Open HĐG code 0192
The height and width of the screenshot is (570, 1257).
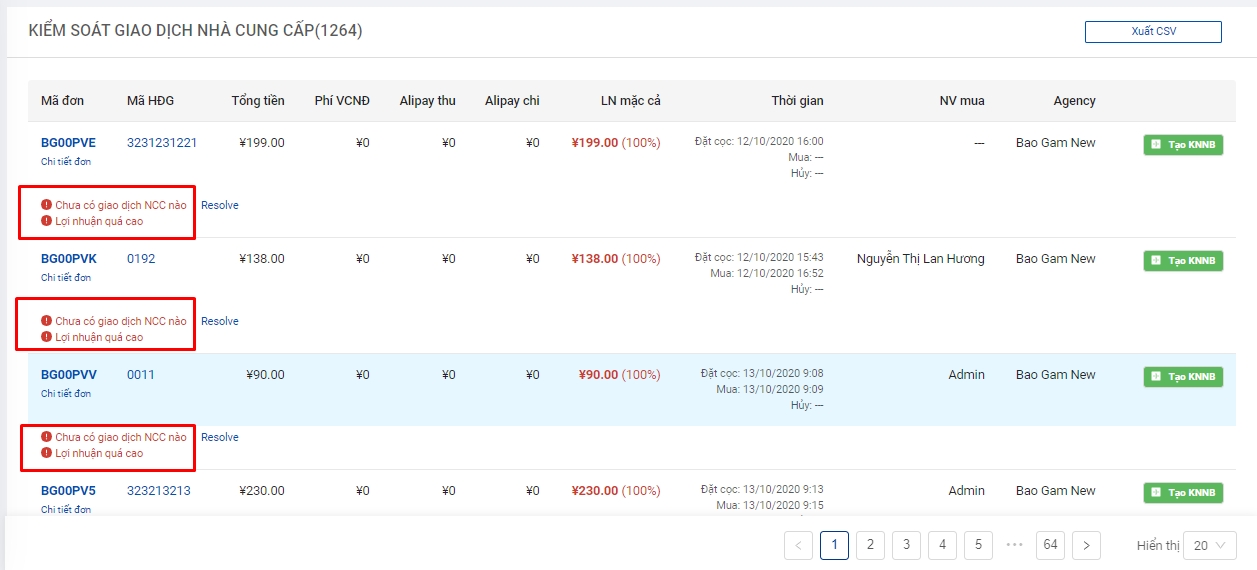coord(141,259)
